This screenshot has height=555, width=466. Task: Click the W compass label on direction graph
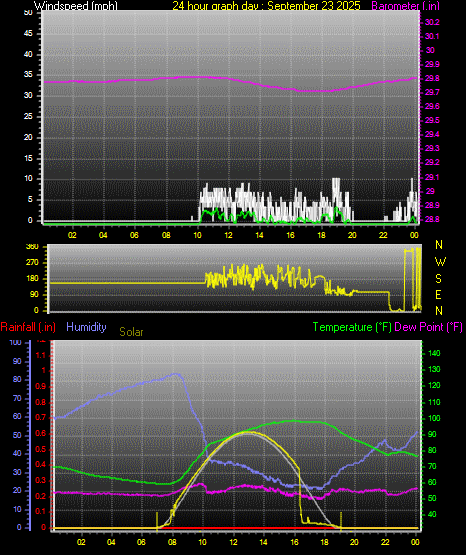(440, 262)
